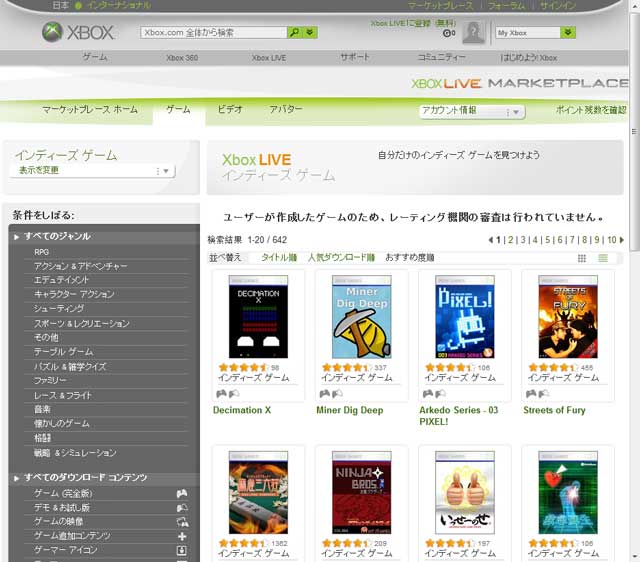The height and width of the screenshot is (562, 640).
Task: Filter by 音楽 genre
Action: tap(42, 409)
